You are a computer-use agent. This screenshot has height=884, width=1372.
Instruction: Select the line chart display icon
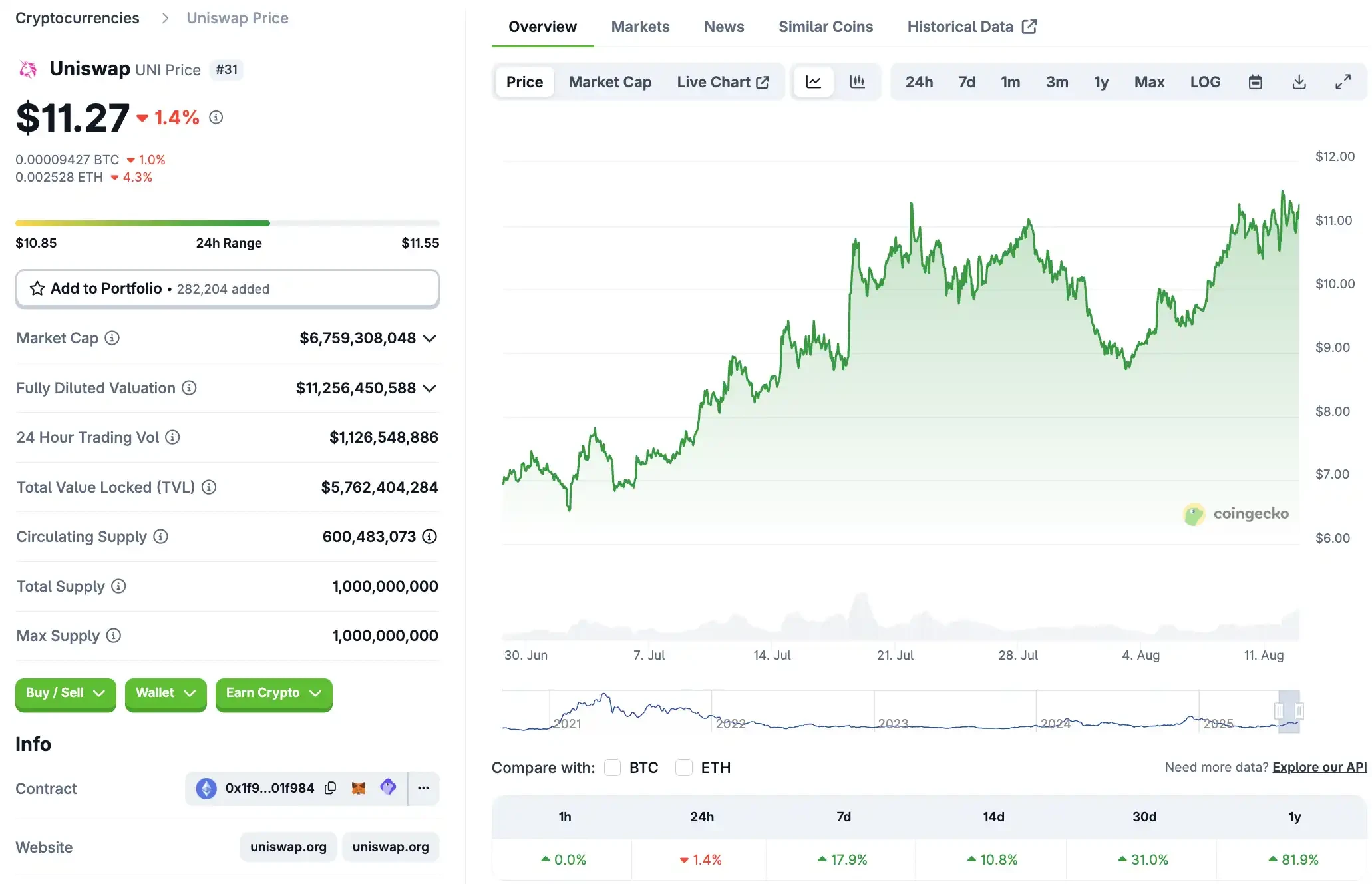[x=813, y=81]
